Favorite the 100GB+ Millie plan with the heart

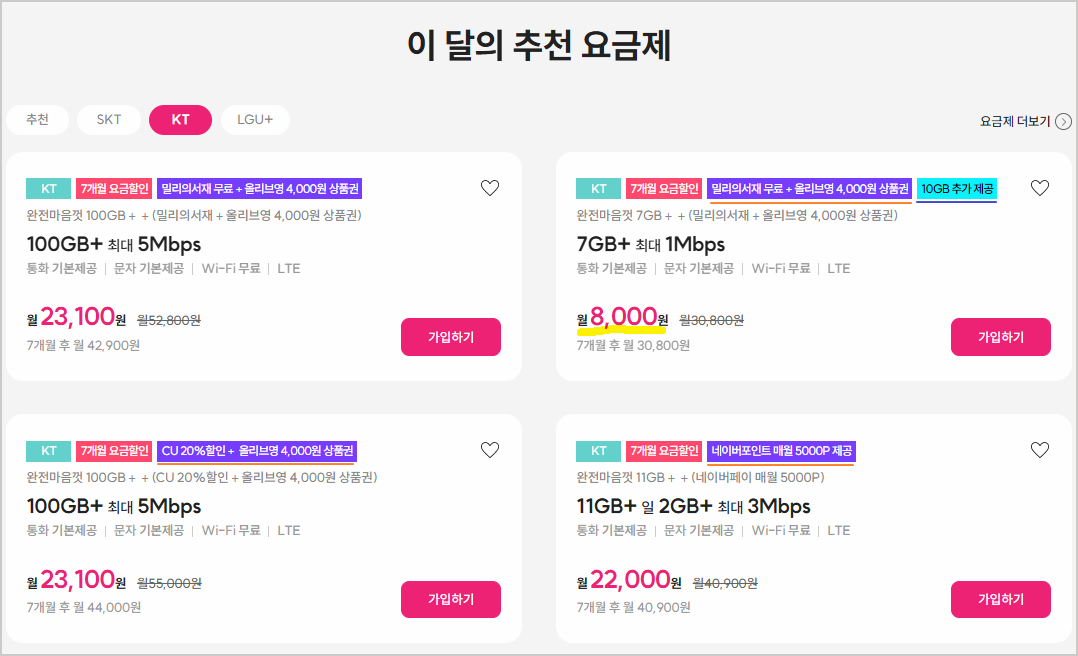tap(489, 188)
